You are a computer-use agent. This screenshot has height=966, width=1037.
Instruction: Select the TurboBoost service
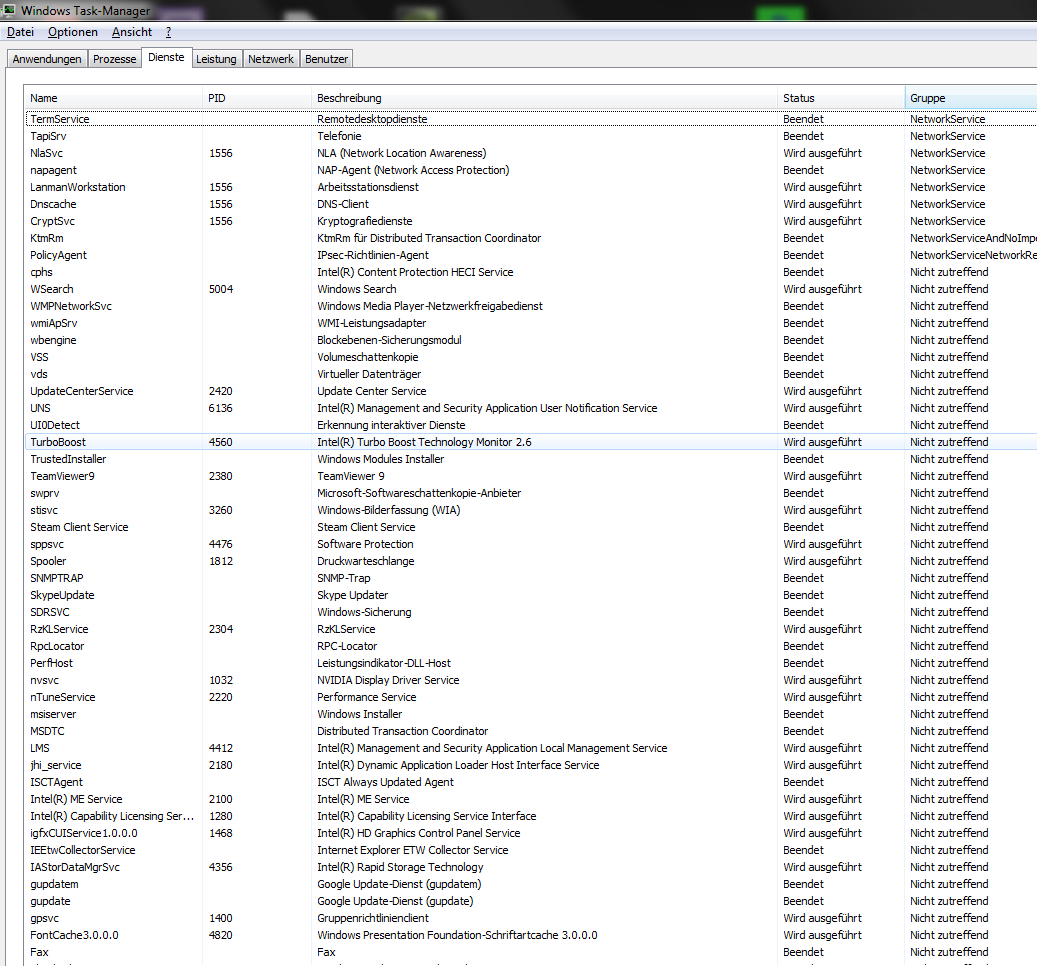click(531, 442)
